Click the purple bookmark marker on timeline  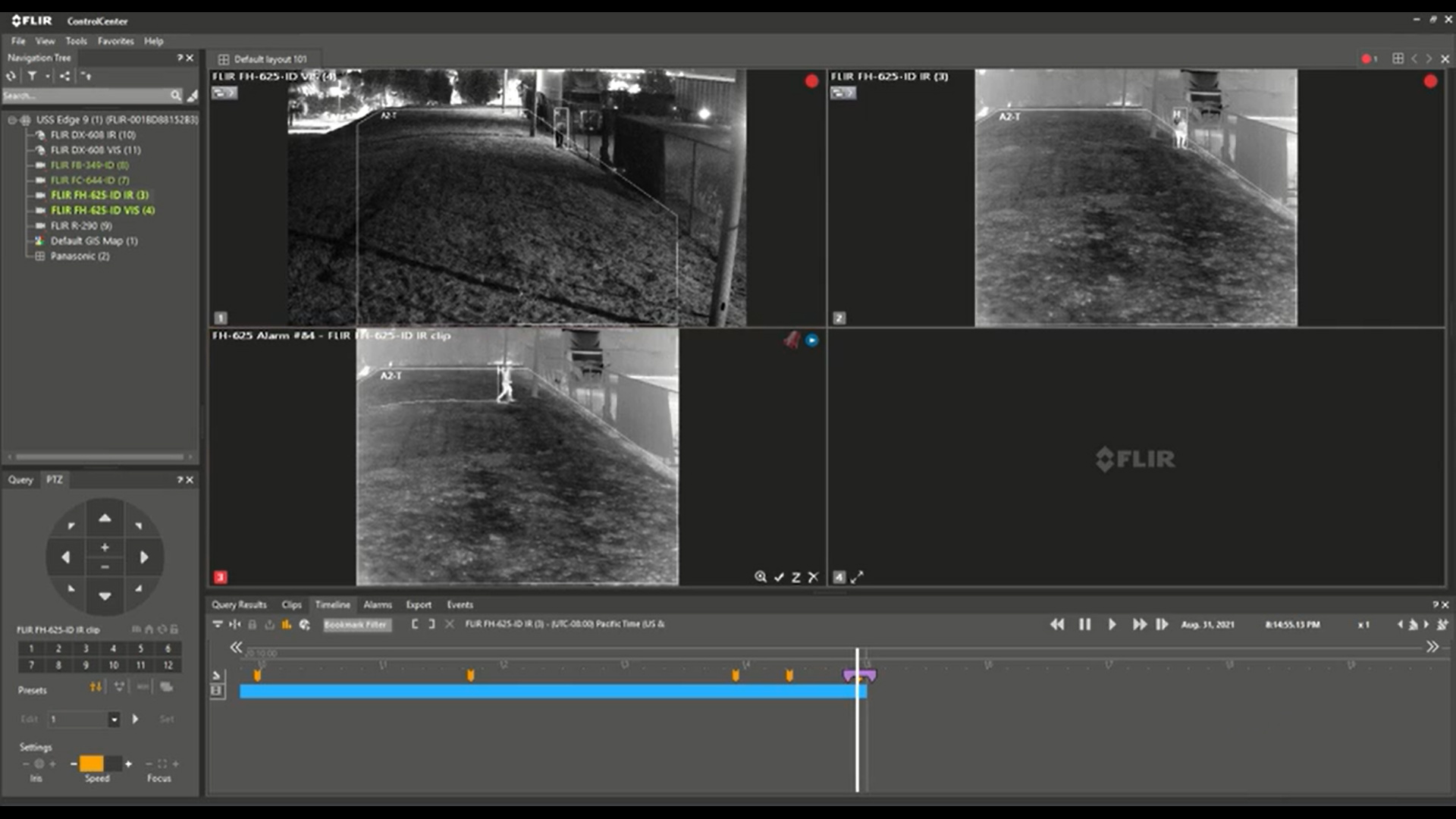tap(860, 675)
